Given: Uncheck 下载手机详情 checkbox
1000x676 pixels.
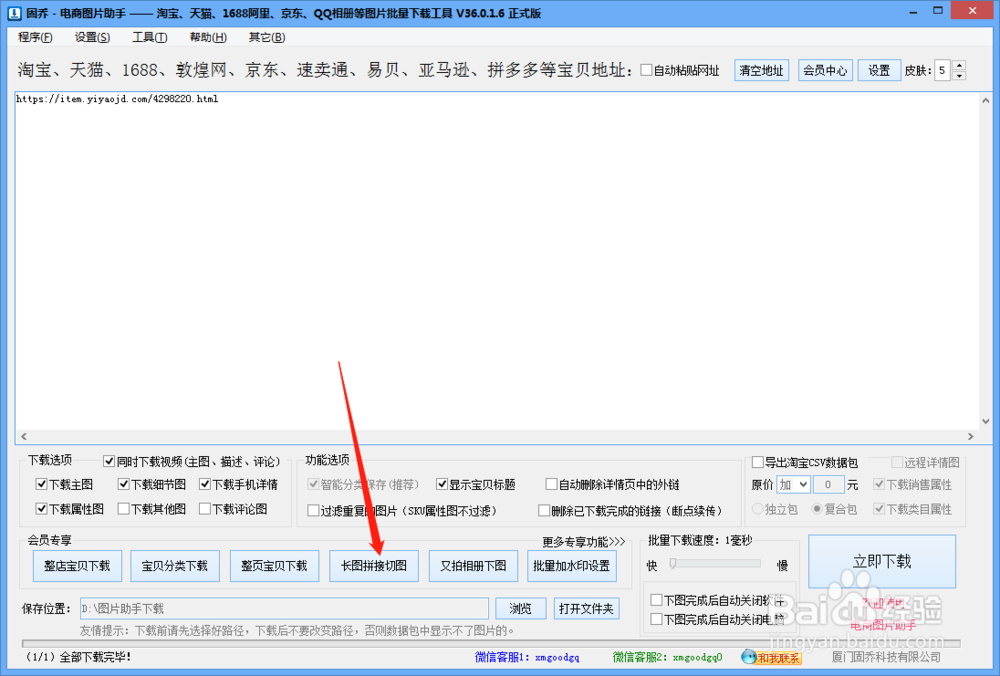Looking at the screenshot, I should [x=205, y=485].
